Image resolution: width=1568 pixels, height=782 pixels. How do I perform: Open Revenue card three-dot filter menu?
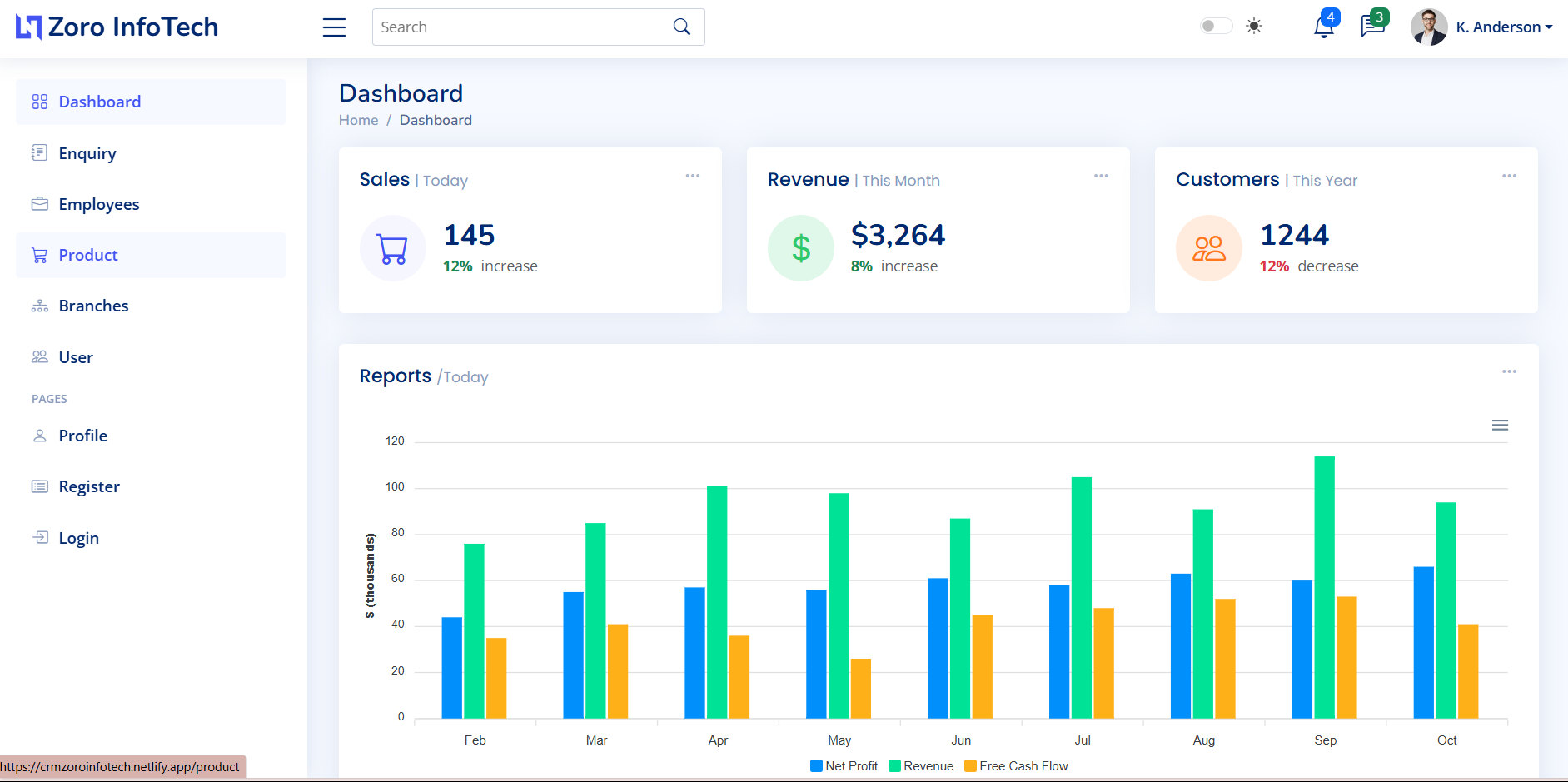point(1101,176)
